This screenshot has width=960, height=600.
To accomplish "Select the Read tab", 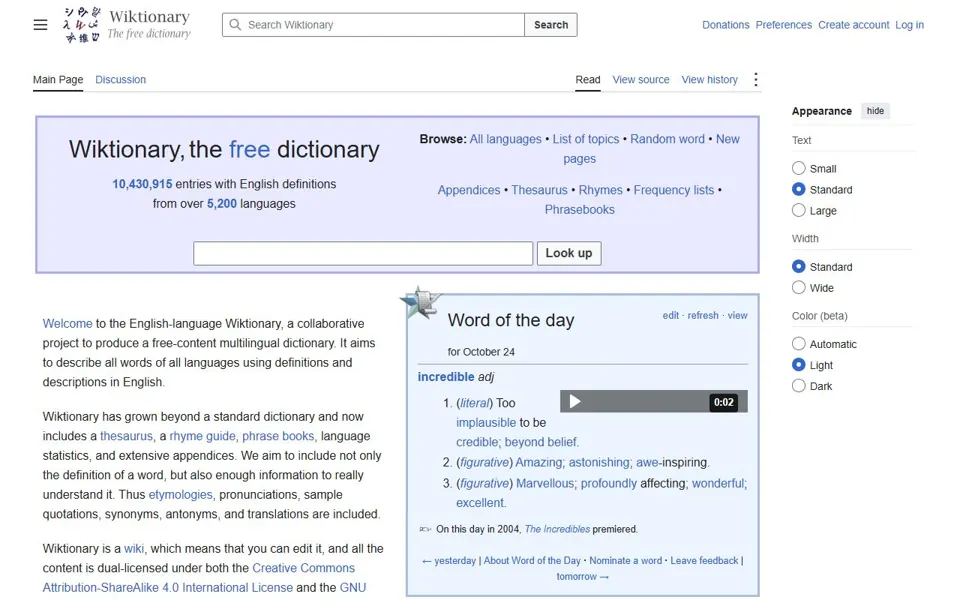I will coord(588,80).
